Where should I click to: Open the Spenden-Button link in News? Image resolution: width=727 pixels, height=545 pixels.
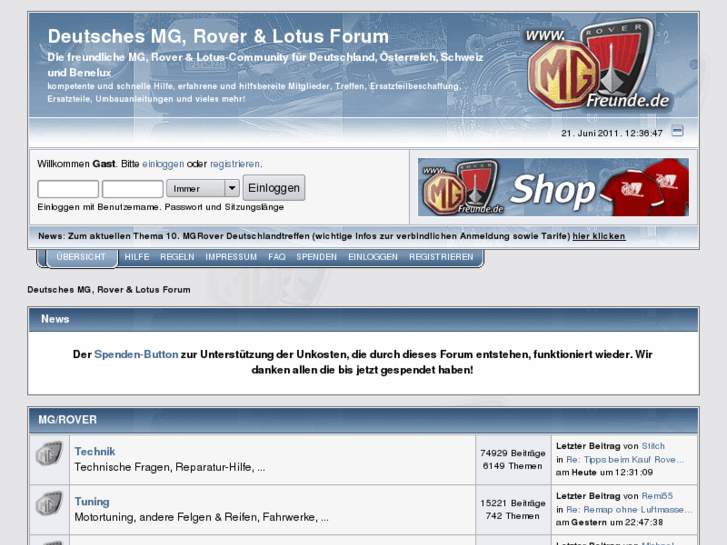136,354
